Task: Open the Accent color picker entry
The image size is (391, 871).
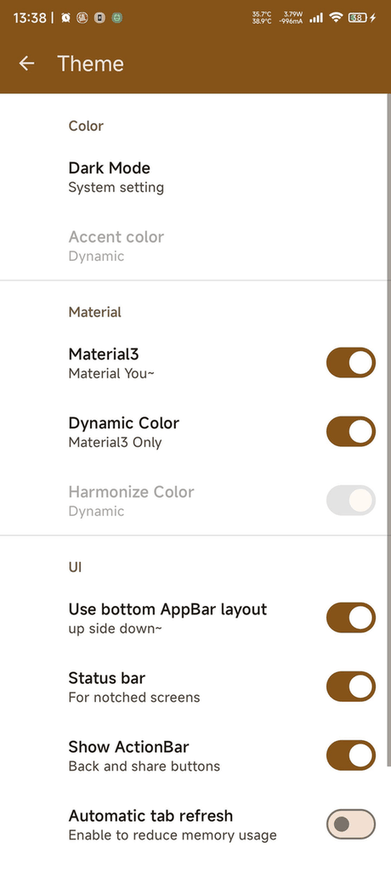Action: tap(196, 246)
